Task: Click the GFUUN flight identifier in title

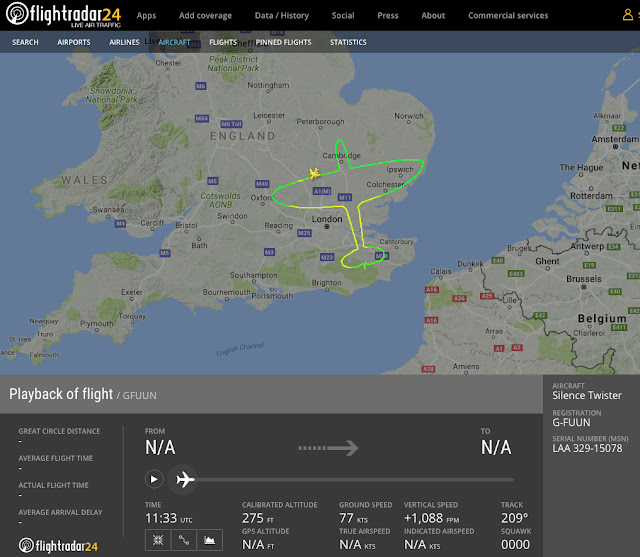Action: click(x=140, y=395)
